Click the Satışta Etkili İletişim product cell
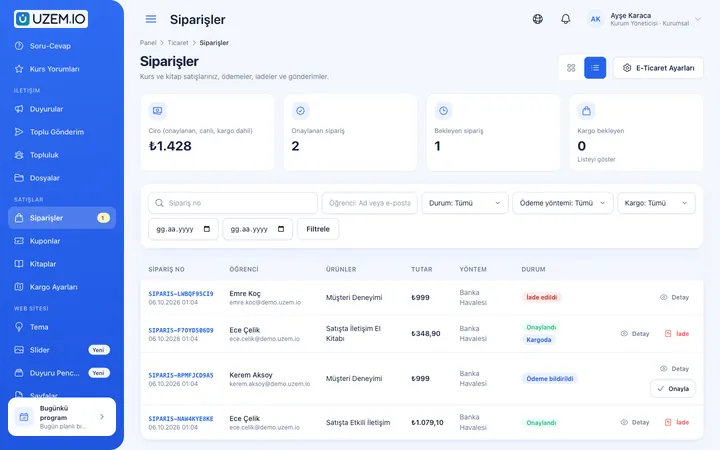Image resolution: width=720 pixels, height=450 pixels. point(358,422)
